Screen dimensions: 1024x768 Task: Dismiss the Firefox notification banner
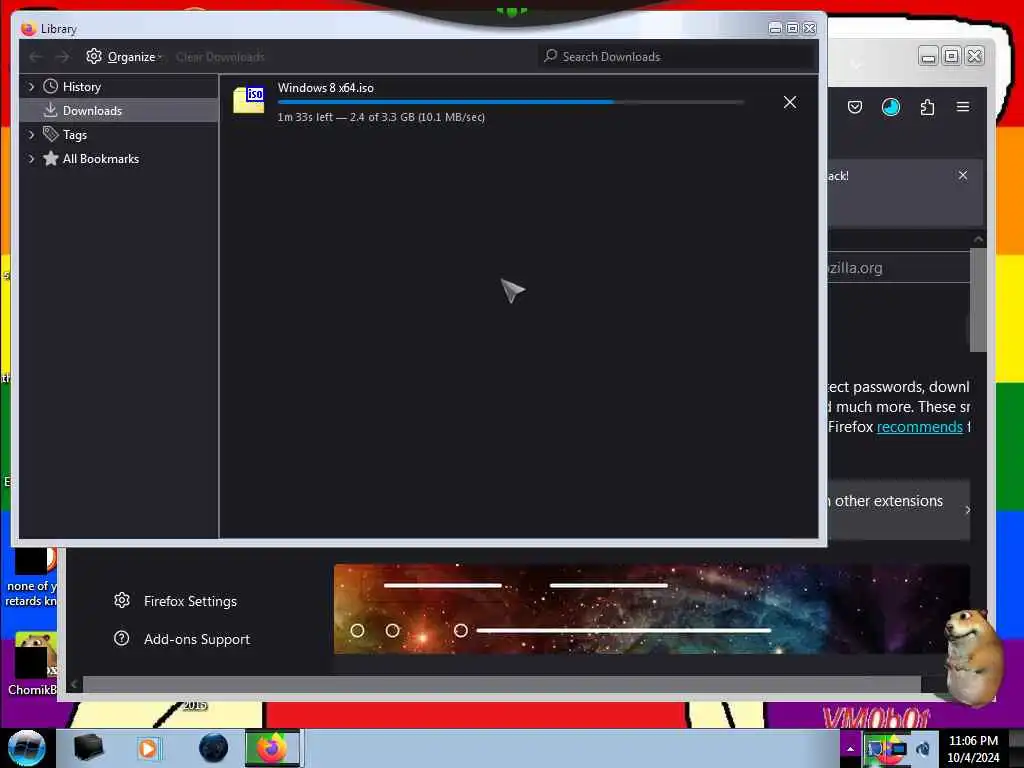coord(963,175)
